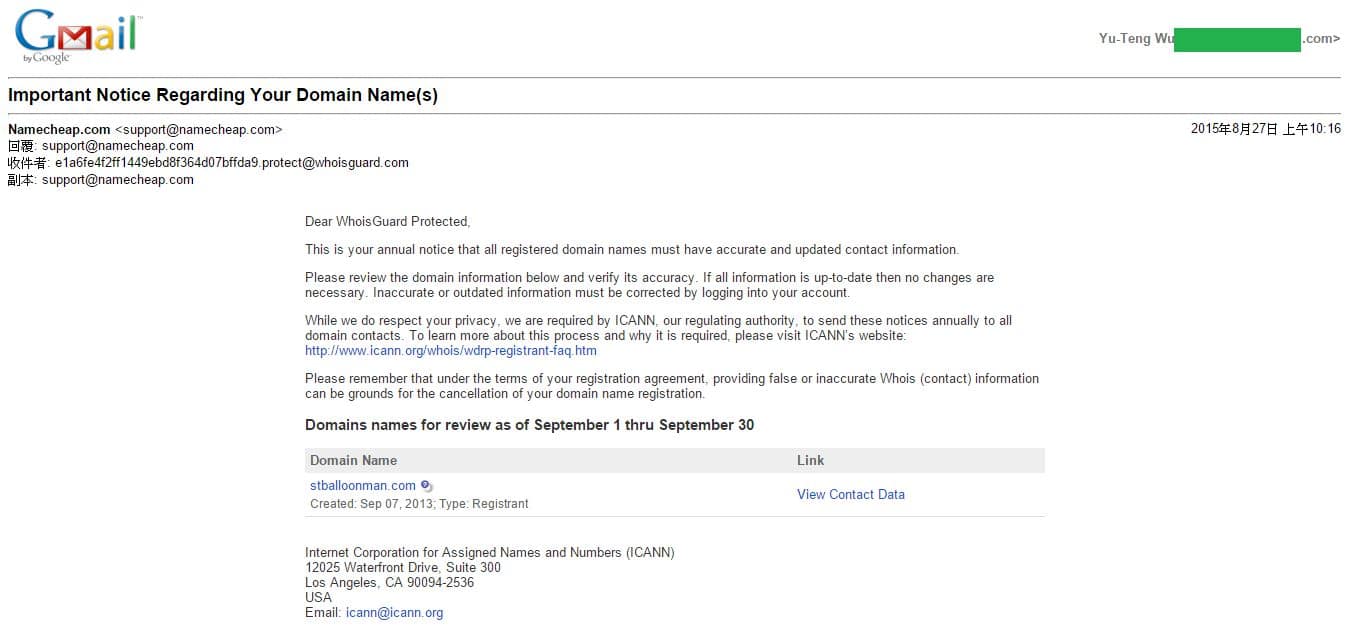The height and width of the screenshot is (626, 1349).
Task: Click the icann@icann.org email link
Action: tap(394, 613)
